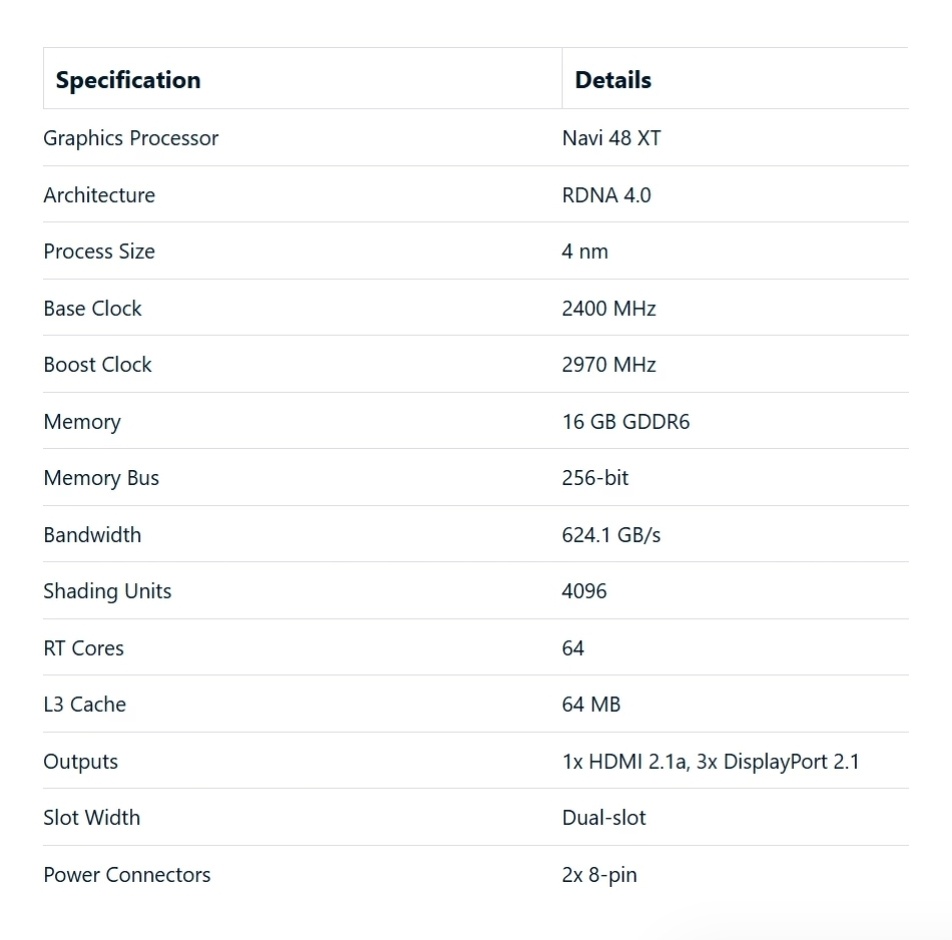Select the 2x 8-pin power connectors value

click(599, 875)
